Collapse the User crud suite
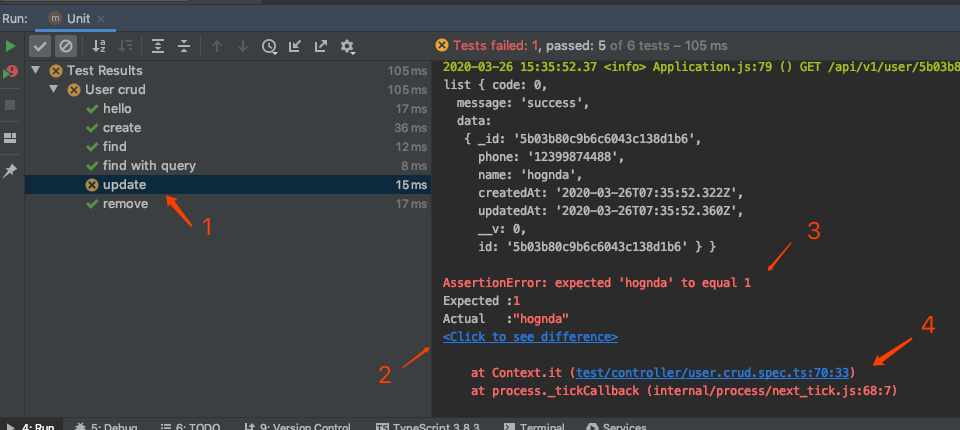Image resolution: width=960 pixels, height=430 pixels. coord(54,90)
